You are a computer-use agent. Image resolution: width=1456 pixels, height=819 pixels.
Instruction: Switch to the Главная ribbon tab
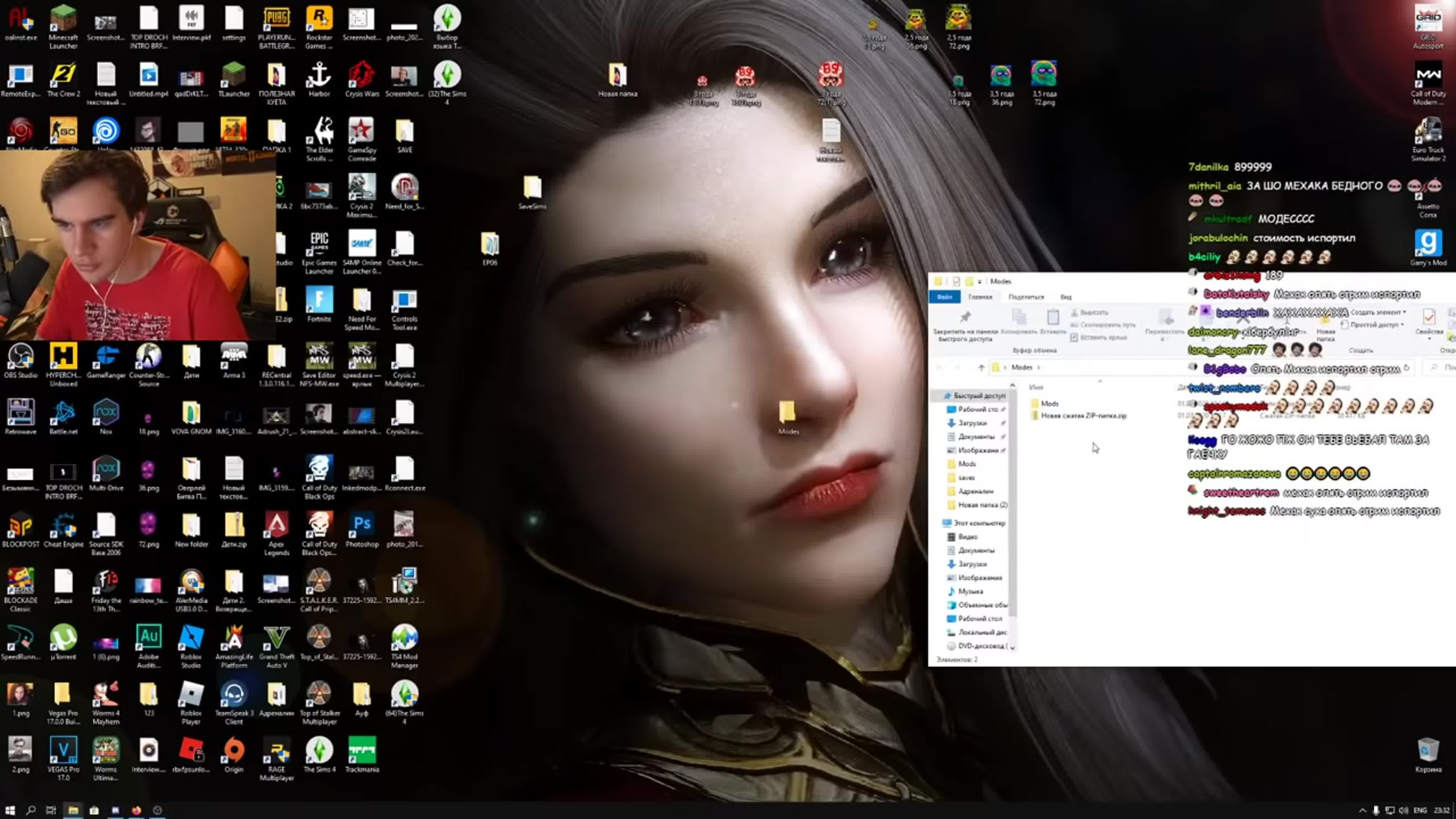coord(980,297)
